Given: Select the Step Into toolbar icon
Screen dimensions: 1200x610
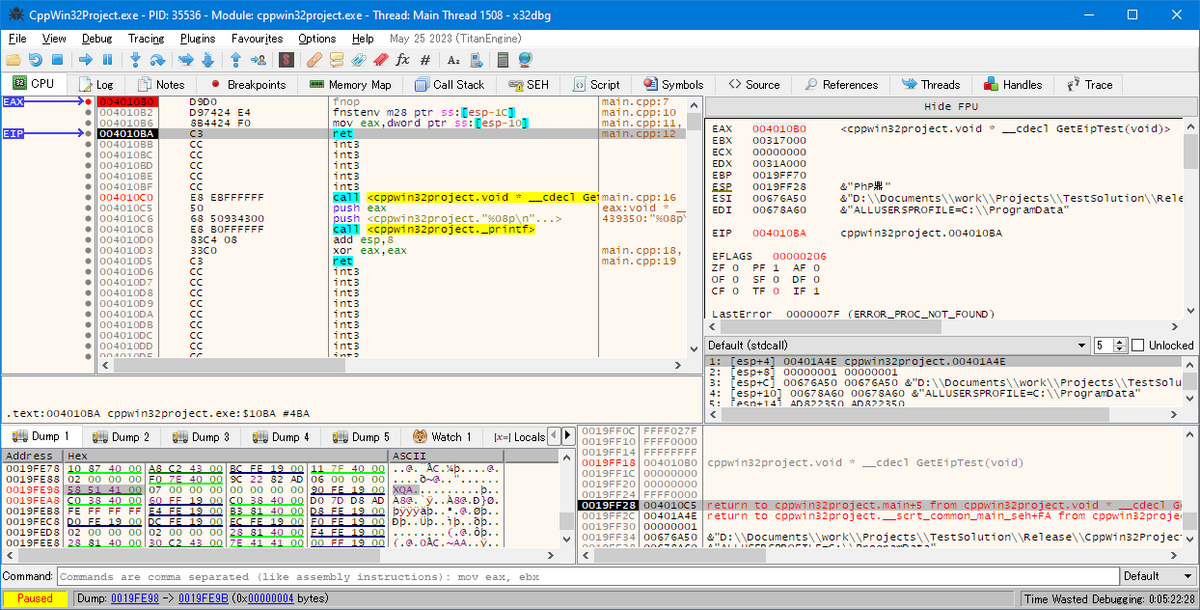Looking at the screenshot, I should [136, 59].
